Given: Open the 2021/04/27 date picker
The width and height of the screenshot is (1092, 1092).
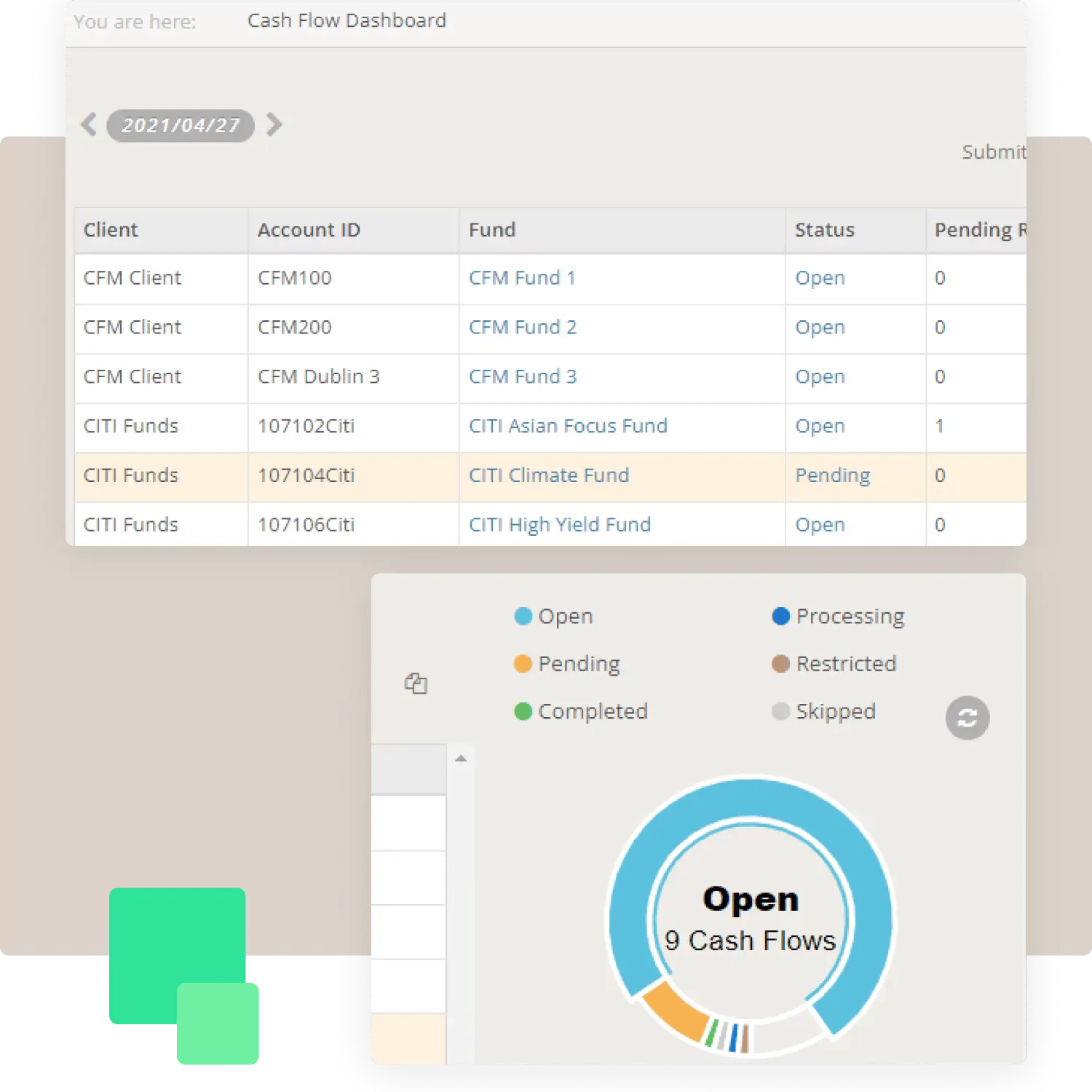Looking at the screenshot, I should coord(181,125).
